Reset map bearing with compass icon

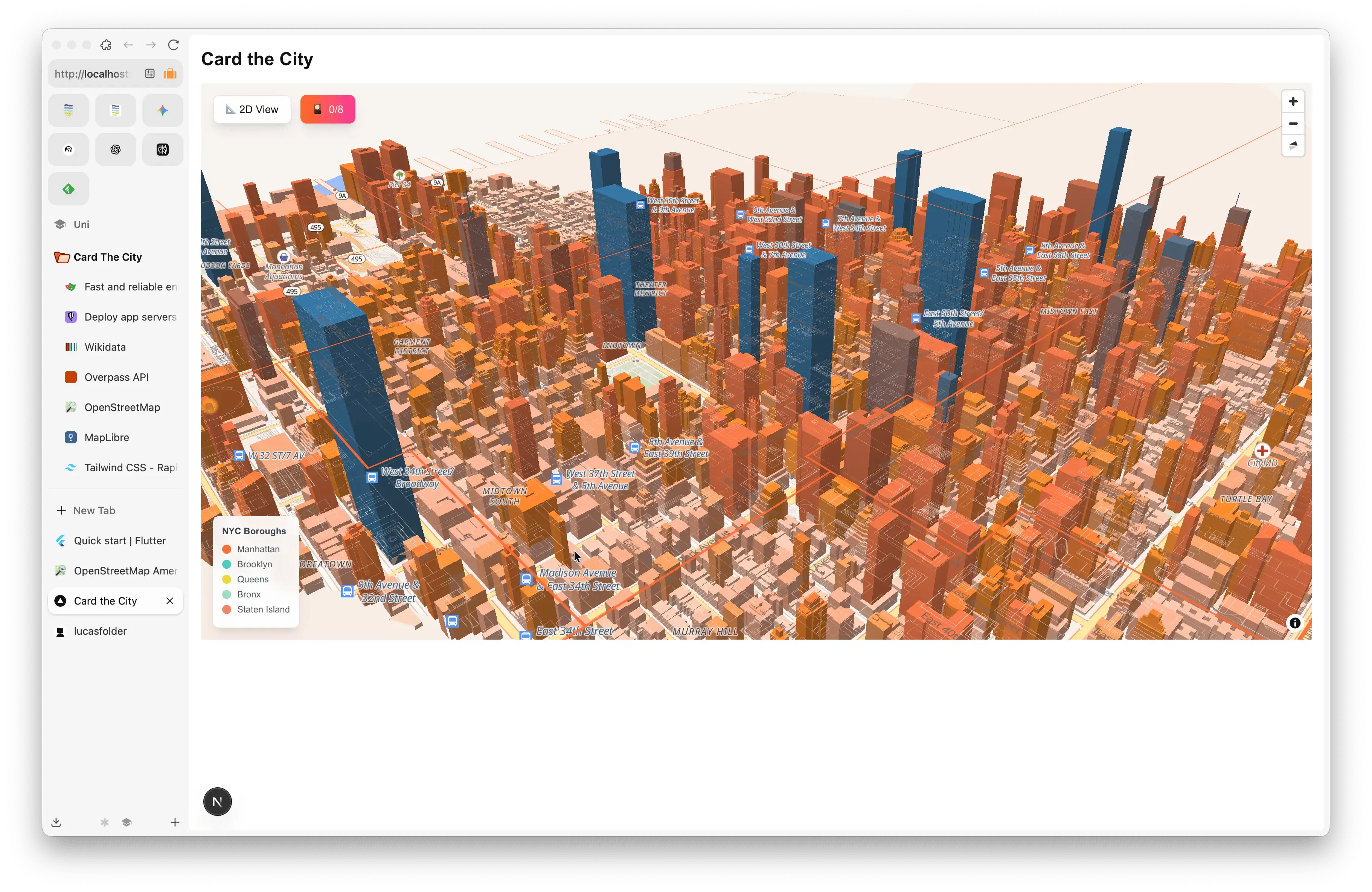tap(1293, 145)
